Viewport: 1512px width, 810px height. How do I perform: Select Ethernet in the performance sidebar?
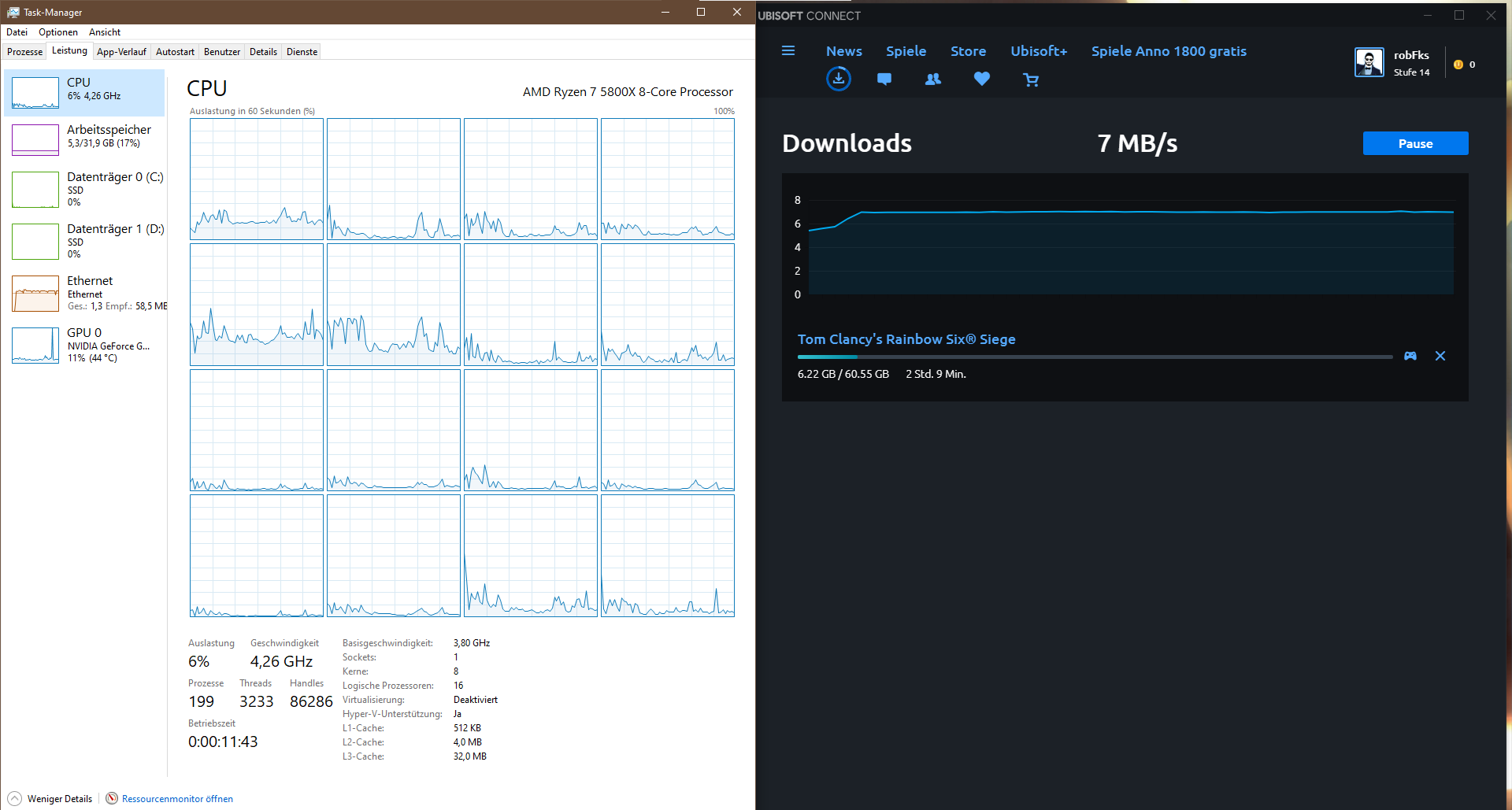pyautogui.click(x=84, y=293)
